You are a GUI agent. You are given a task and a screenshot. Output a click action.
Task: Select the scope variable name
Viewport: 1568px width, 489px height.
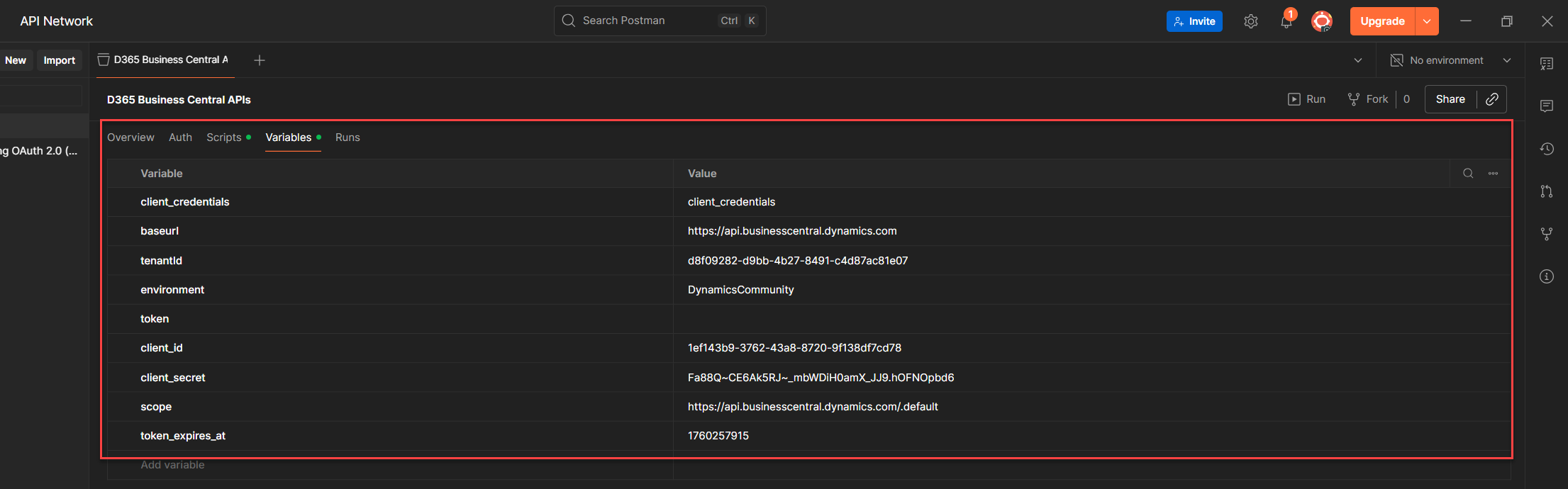coord(156,407)
